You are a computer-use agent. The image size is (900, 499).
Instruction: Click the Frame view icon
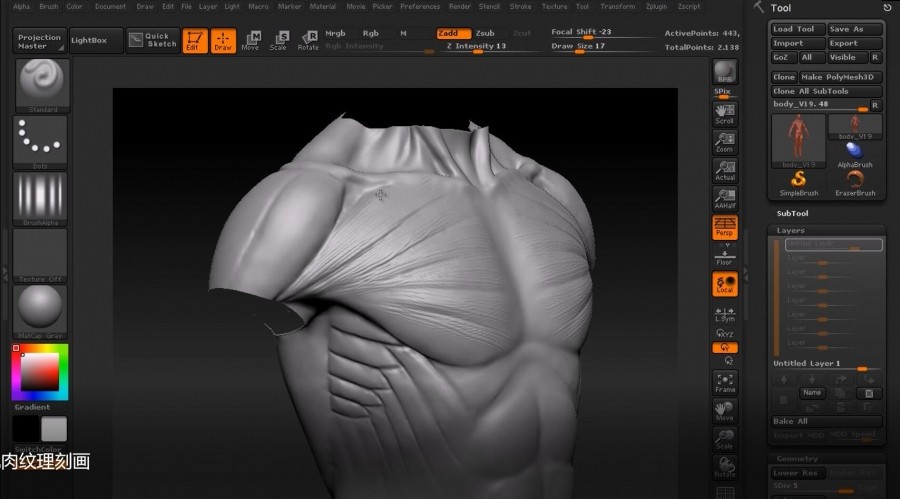[x=725, y=383]
